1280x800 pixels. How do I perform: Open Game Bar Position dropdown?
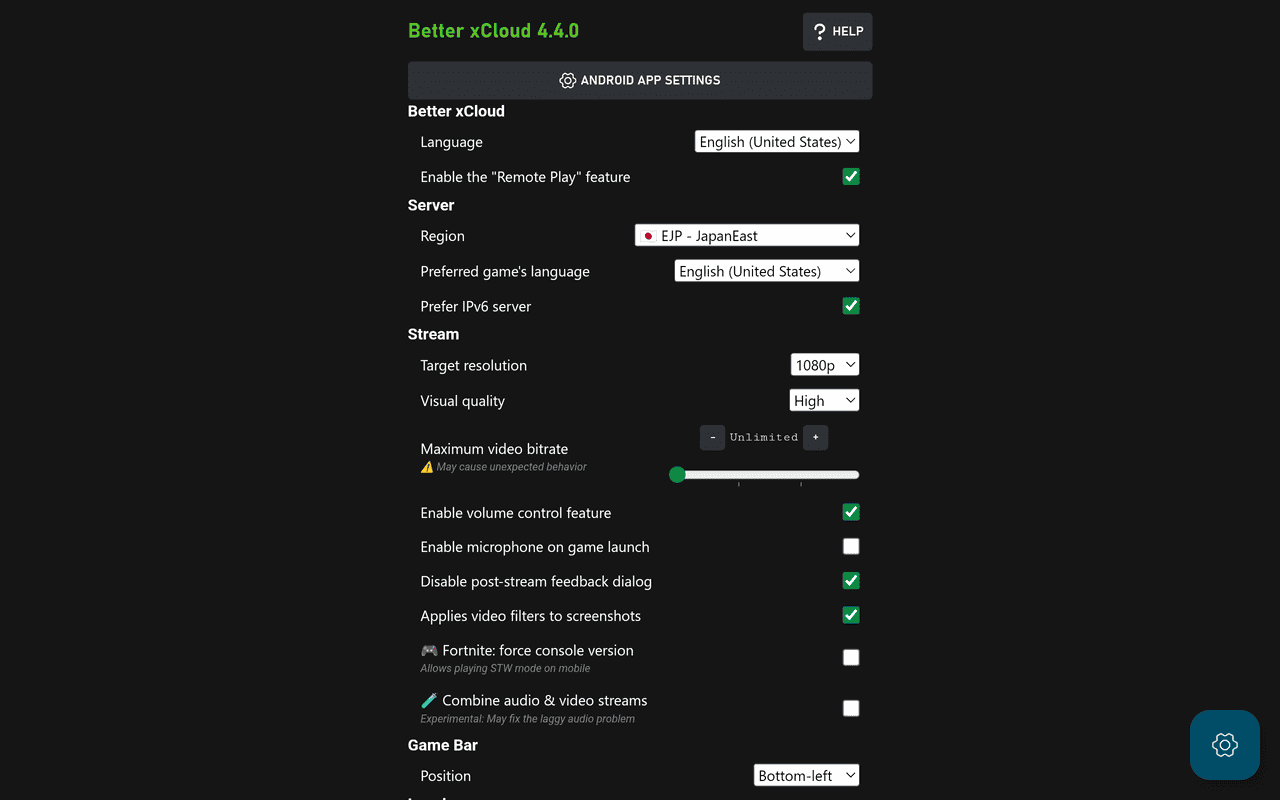tap(807, 776)
